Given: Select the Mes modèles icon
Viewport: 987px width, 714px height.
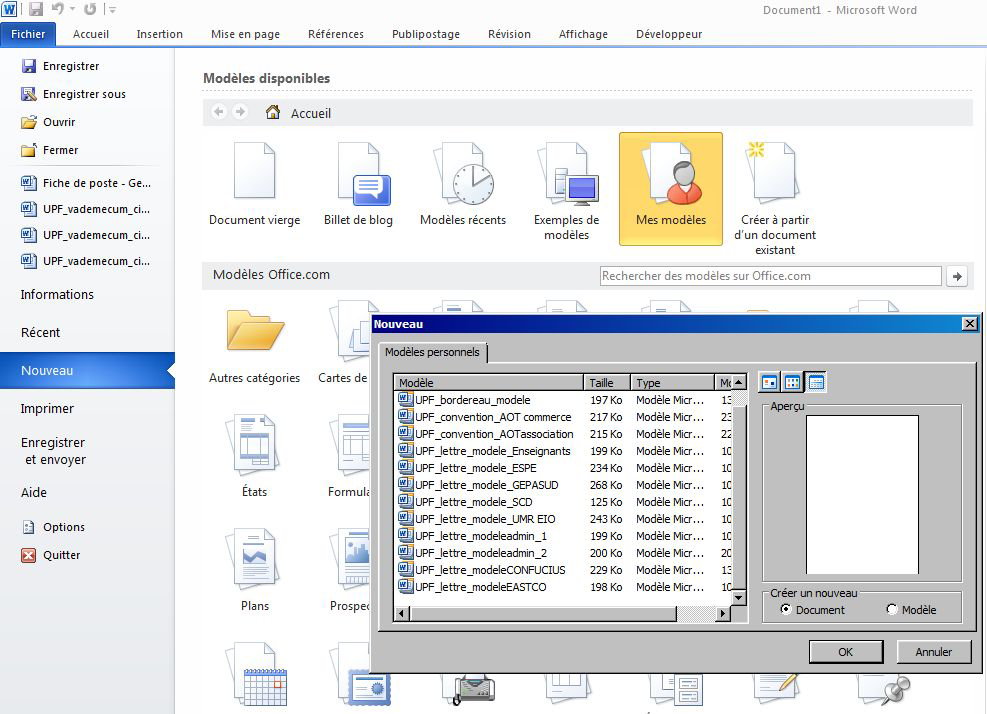Looking at the screenshot, I should pos(671,188).
